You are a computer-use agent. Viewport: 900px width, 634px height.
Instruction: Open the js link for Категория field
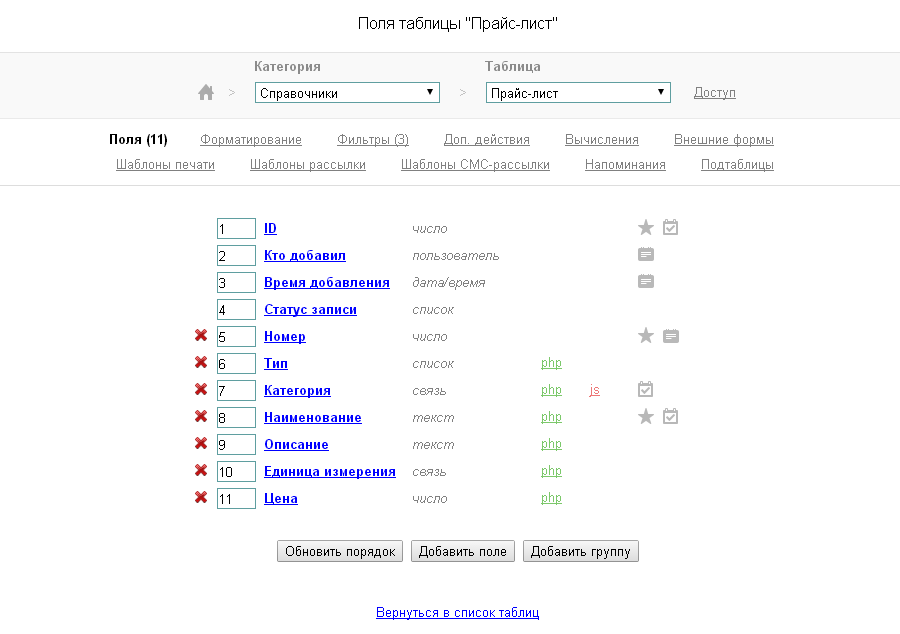pos(595,390)
